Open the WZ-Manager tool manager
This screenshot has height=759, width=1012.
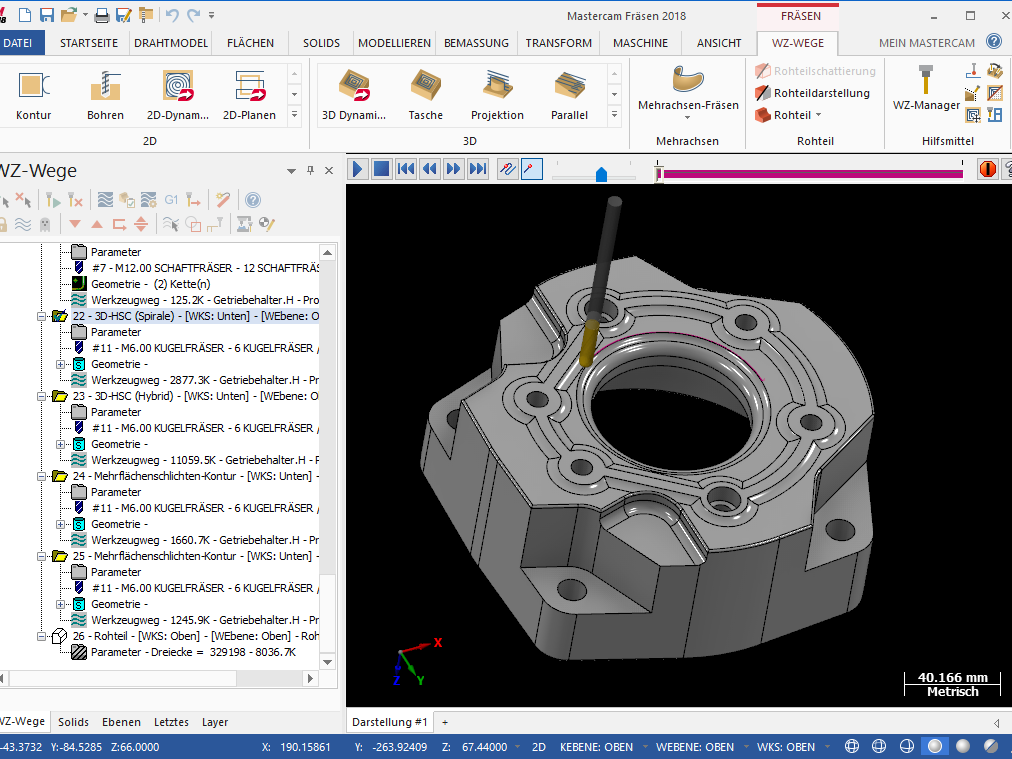pos(926,88)
